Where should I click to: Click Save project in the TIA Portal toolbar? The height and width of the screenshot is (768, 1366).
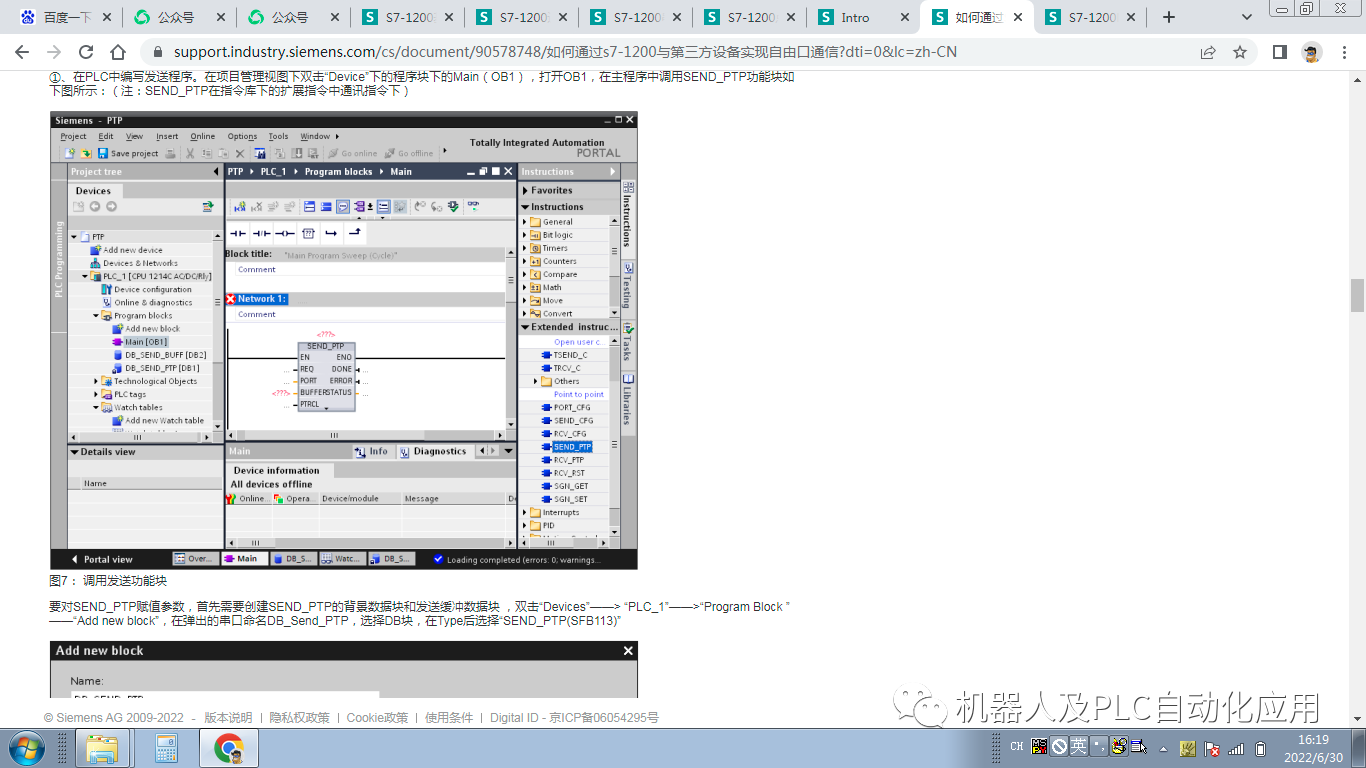click(x=128, y=153)
